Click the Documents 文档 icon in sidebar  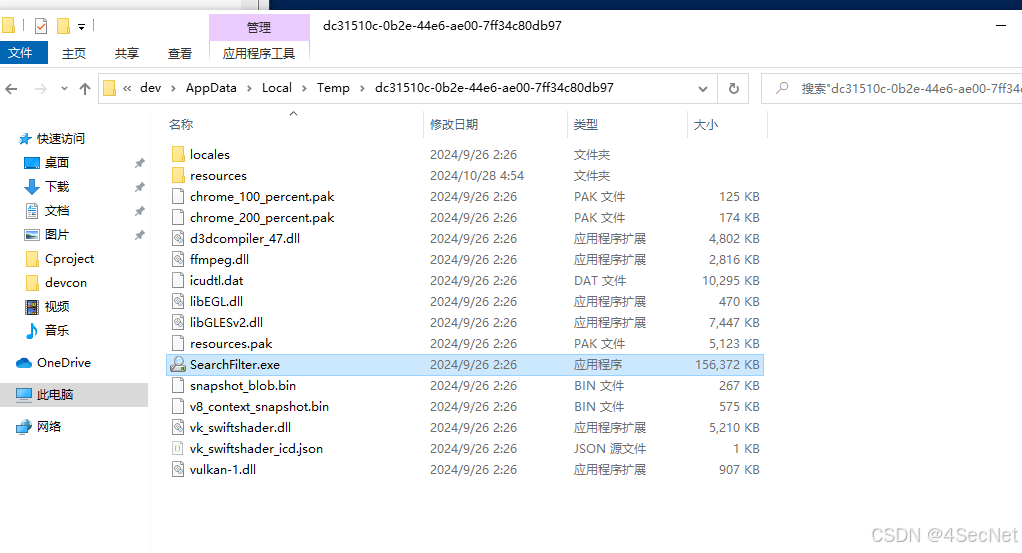click(32, 211)
